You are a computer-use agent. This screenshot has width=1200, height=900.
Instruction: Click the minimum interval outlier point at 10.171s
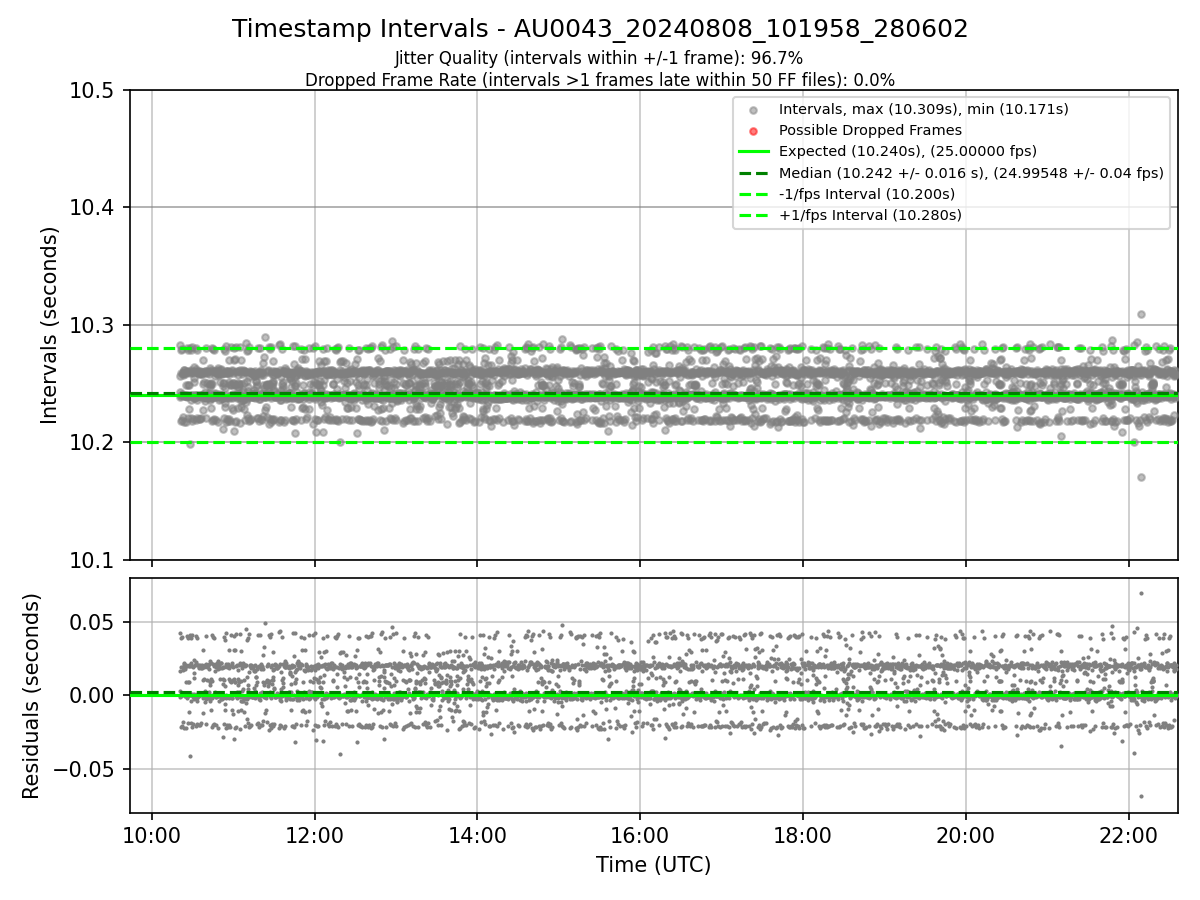tap(1141, 477)
